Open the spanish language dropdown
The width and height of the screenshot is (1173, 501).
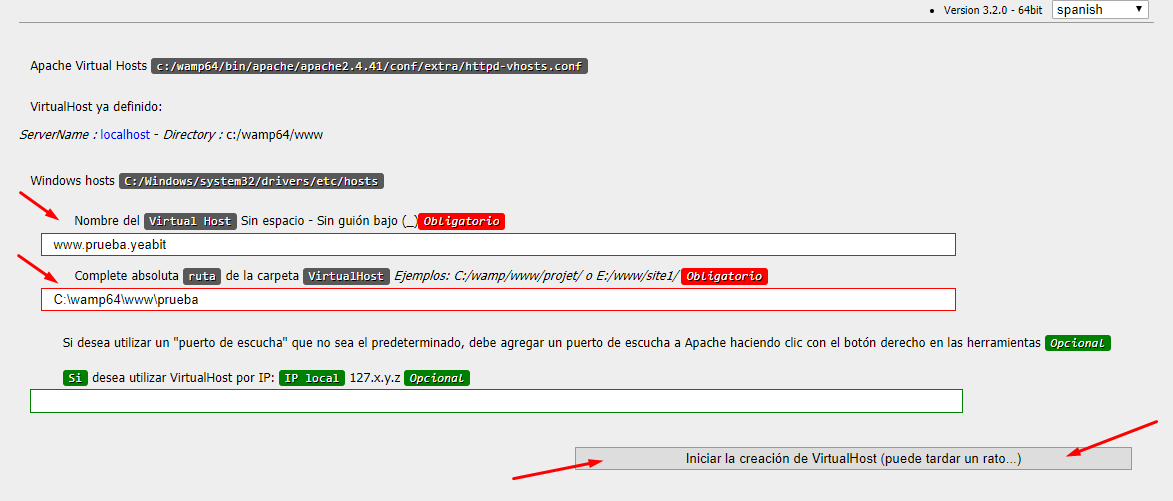point(1100,10)
